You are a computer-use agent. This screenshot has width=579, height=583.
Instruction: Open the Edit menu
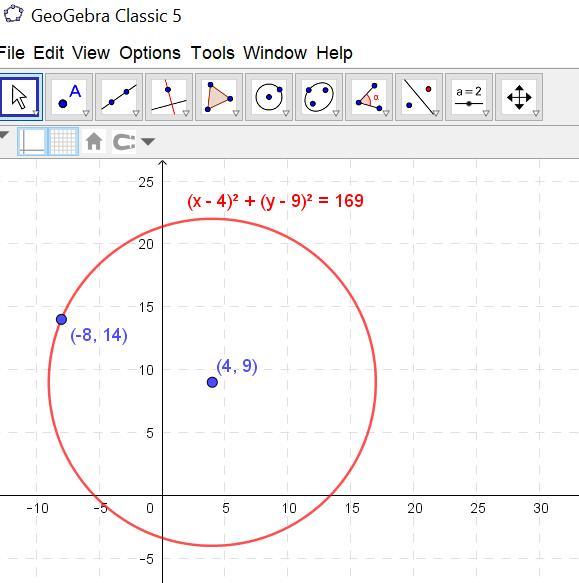pos(49,53)
